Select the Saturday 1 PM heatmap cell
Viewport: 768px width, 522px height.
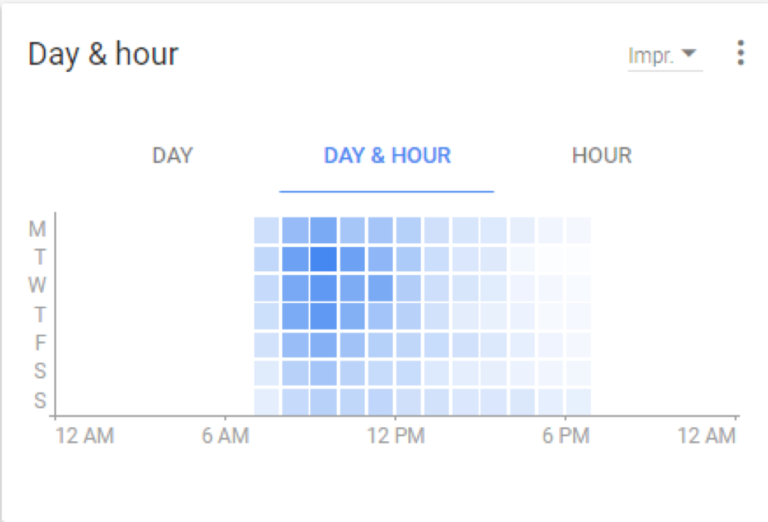coord(436,373)
